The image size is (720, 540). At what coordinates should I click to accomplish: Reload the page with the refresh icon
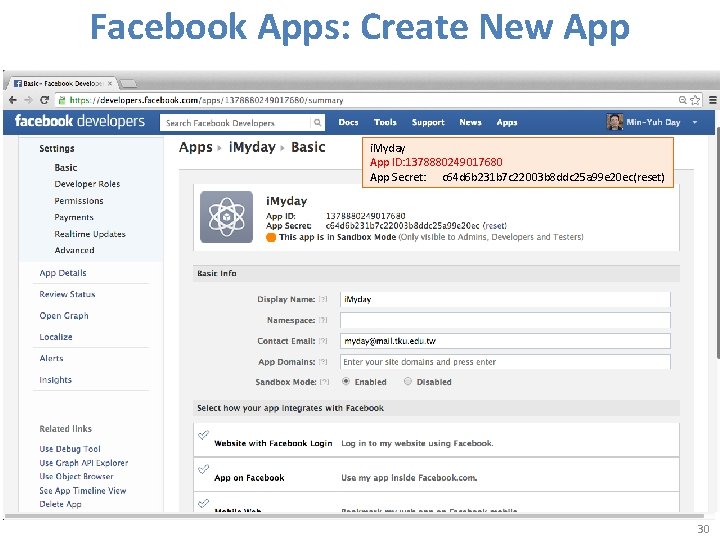(x=45, y=100)
